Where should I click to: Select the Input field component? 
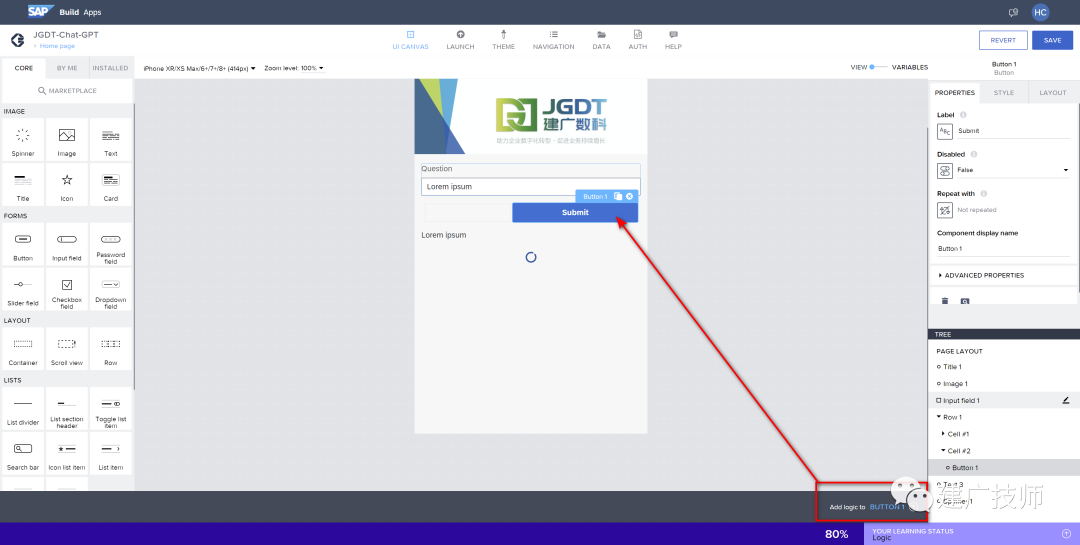point(67,245)
